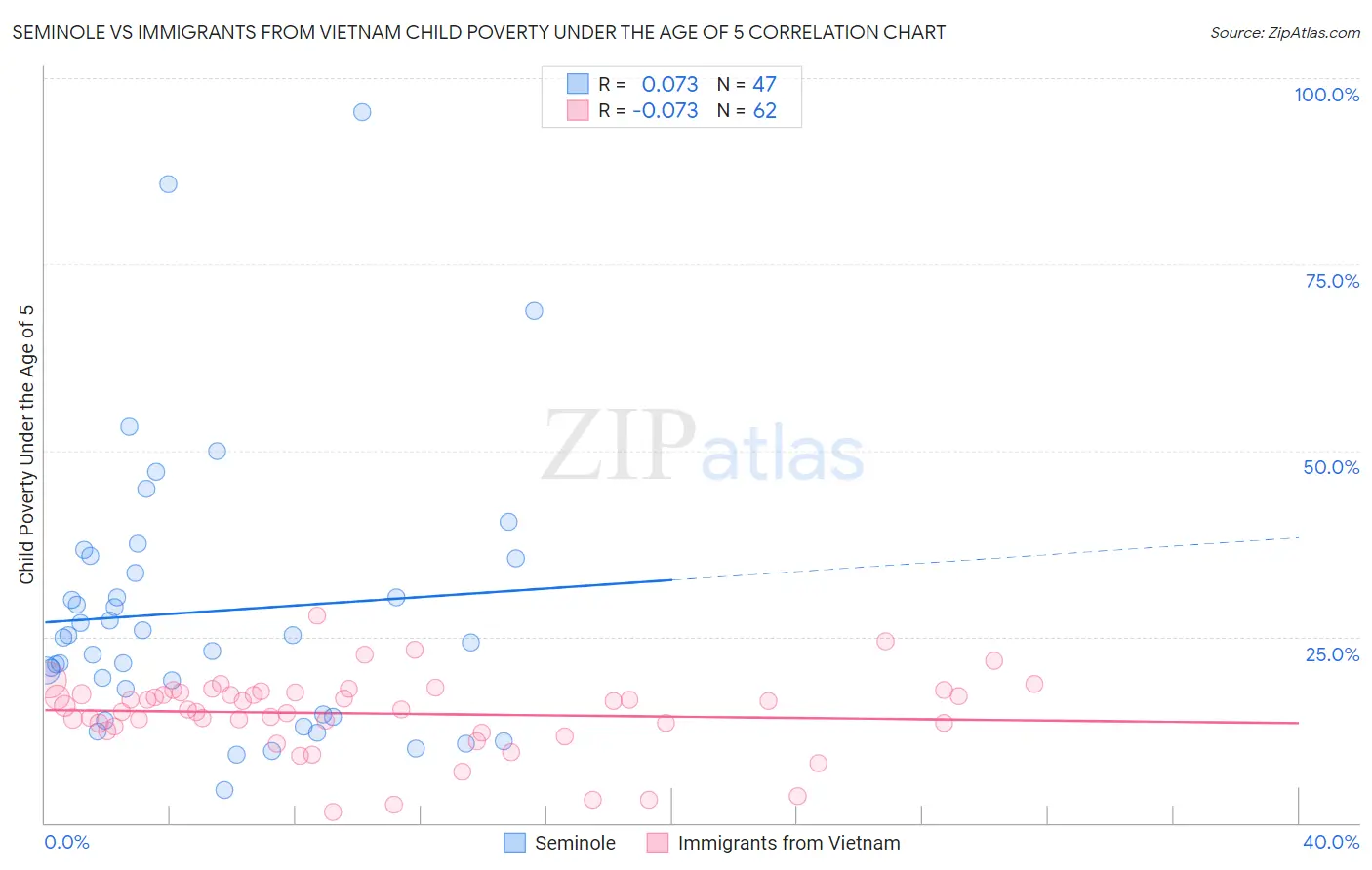Click the Immigrants from Vietnam pink legend swatch

(658, 843)
